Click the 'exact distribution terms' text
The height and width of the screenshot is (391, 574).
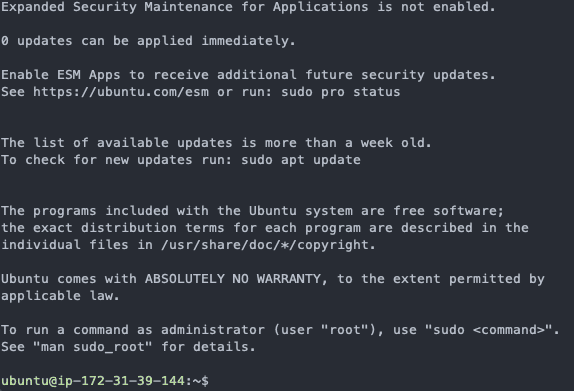point(128,228)
